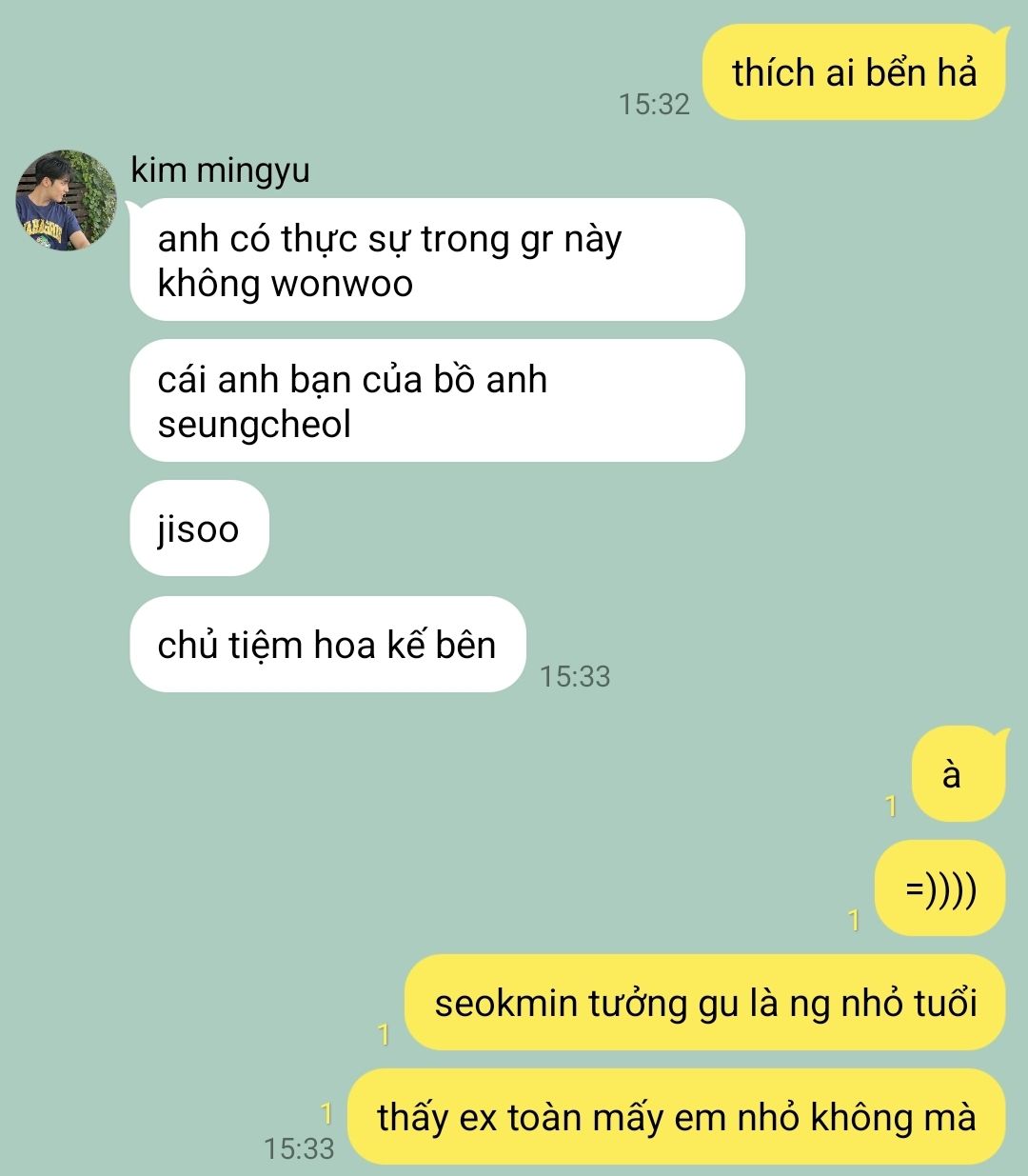Image resolution: width=1028 pixels, height=1176 pixels.
Task: Tap the read count beside the '=))))' message
Action: [x=854, y=921]
